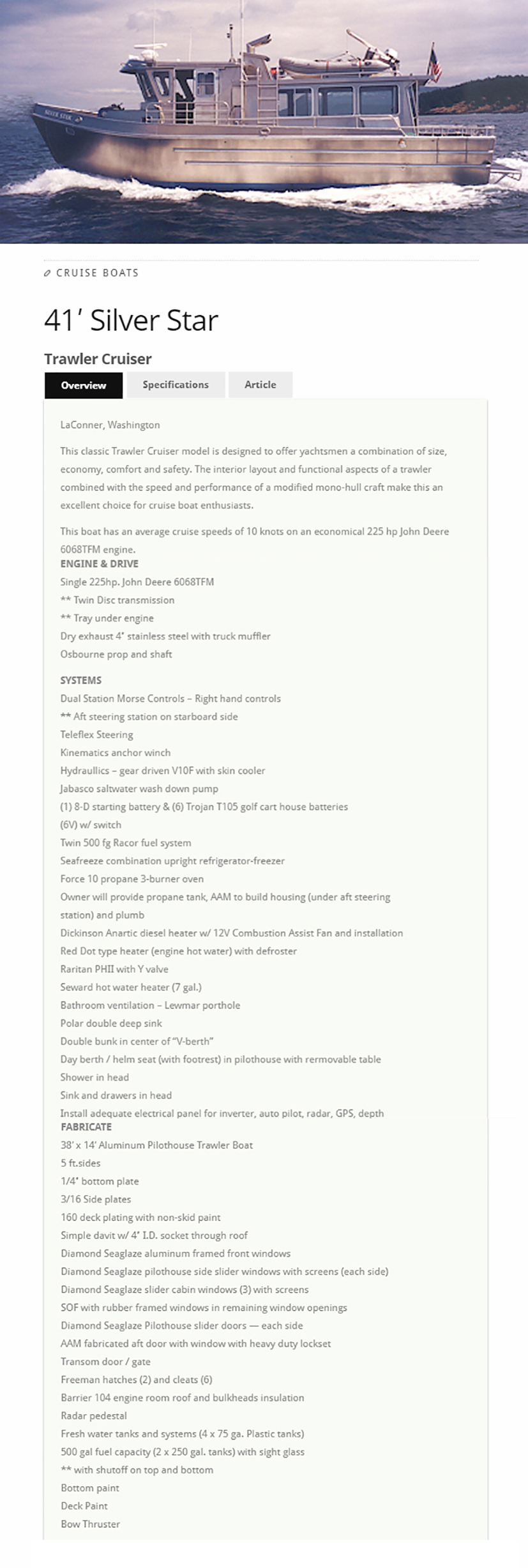Click the Radar pedestal line
This screenshot has width=528, height=1568.
tap(94, 1416)
